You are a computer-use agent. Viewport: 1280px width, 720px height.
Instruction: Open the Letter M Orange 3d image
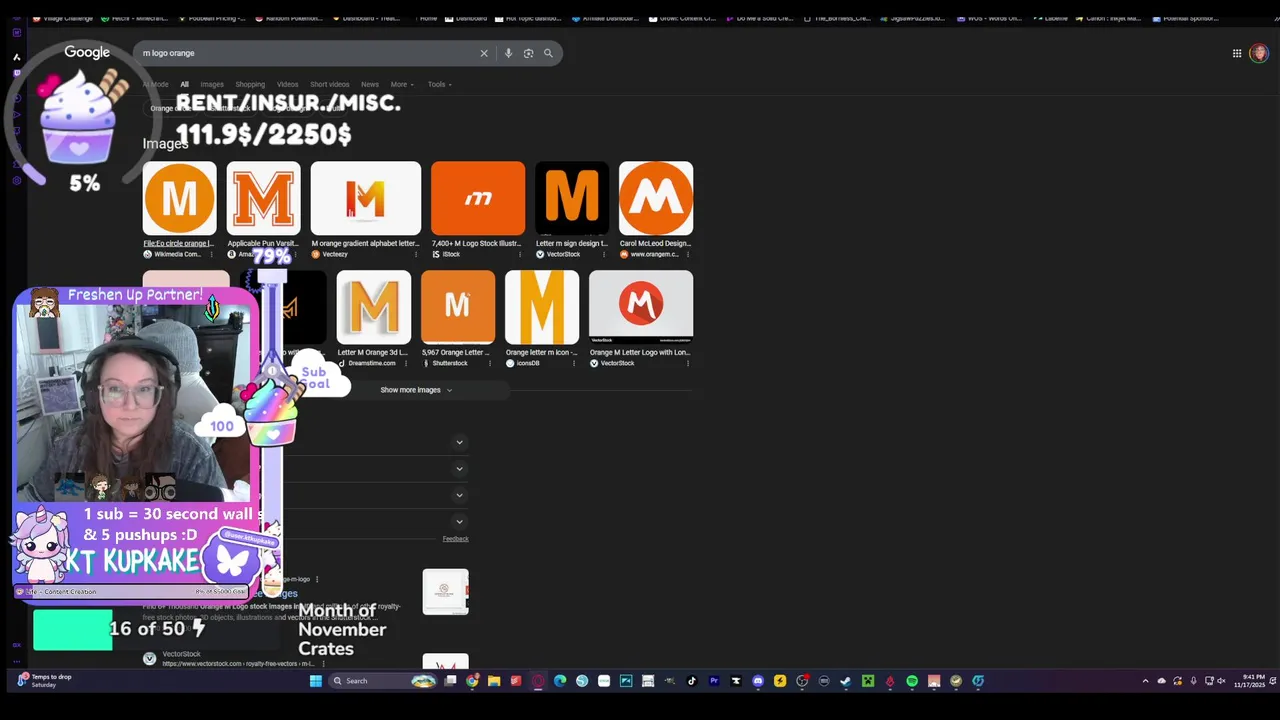point(373,307)
